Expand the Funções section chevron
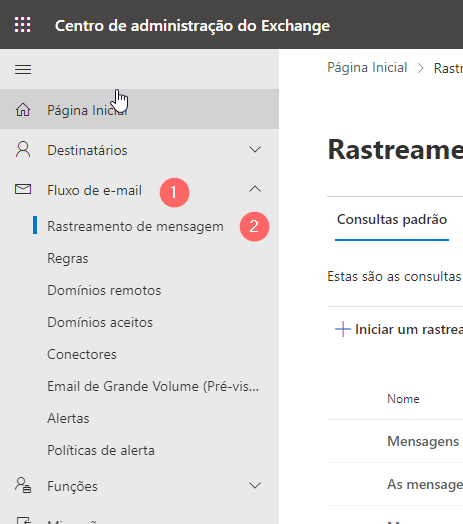This screenshot has height=524, width=463. click(255, 485)
